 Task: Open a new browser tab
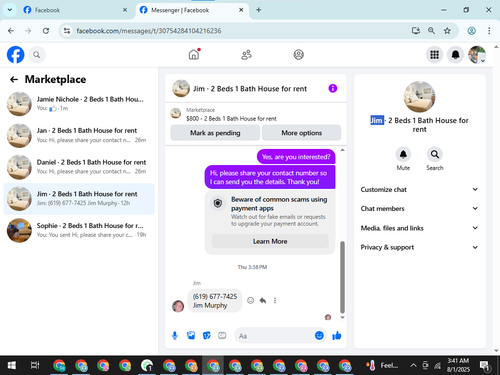(258, 10)
